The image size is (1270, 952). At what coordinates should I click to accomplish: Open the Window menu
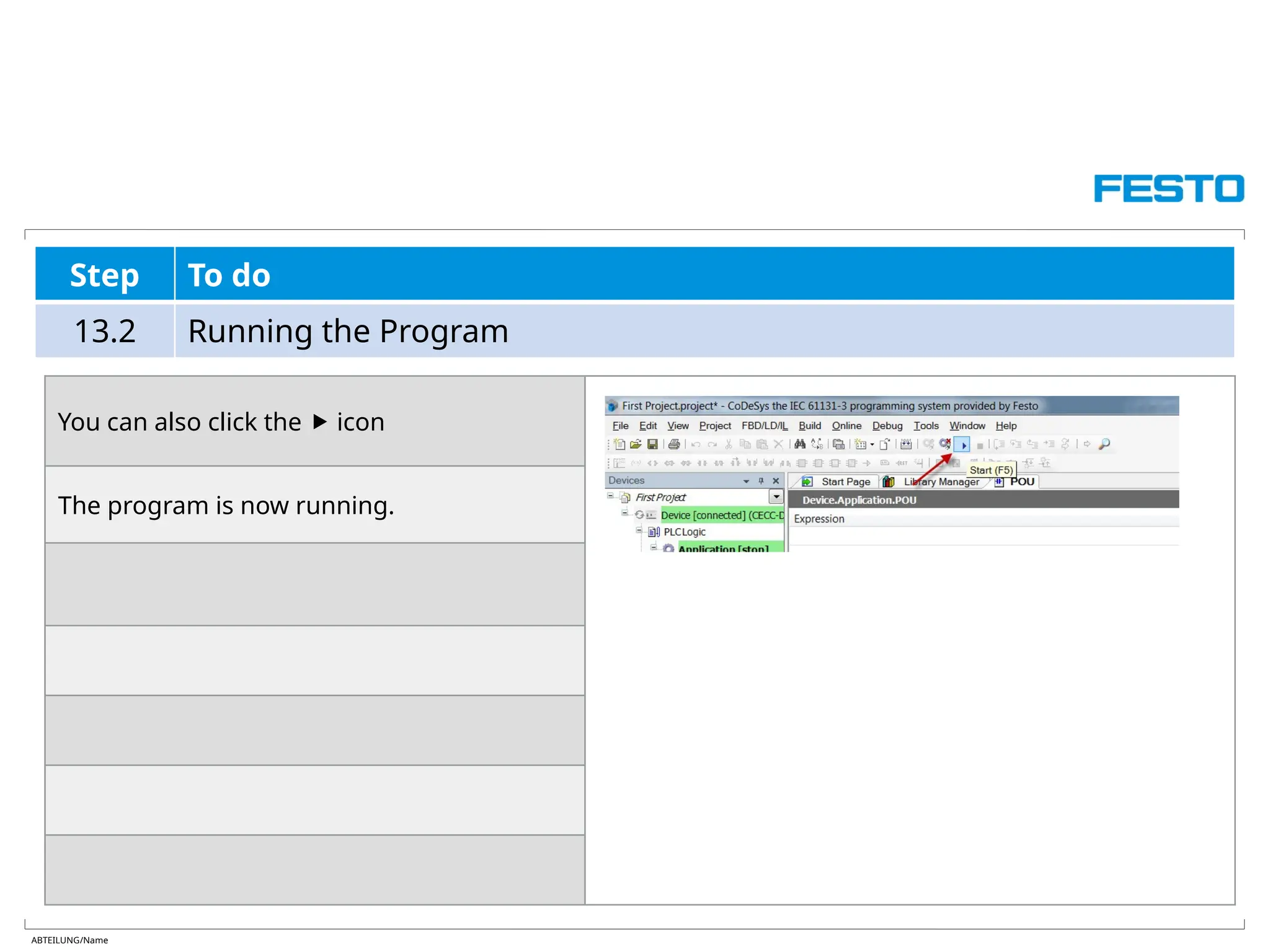pyautogui.click(x=967, y=426)
